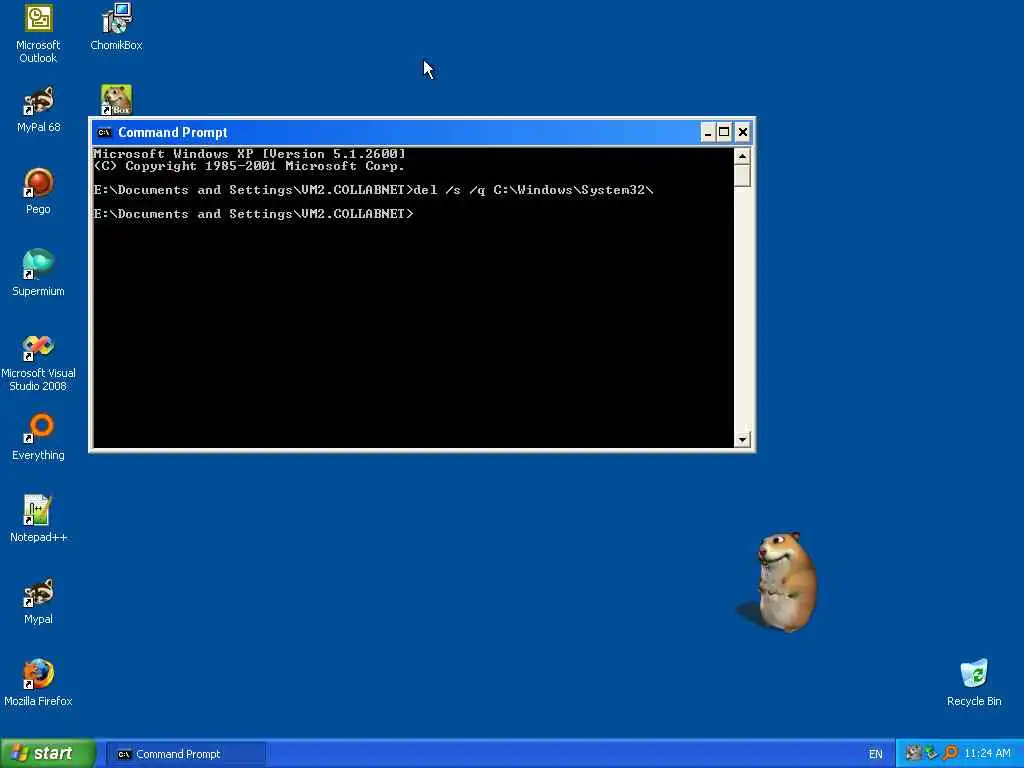Close the Command Prompt window
This screenshot has width=1024, height=768.
743,133
